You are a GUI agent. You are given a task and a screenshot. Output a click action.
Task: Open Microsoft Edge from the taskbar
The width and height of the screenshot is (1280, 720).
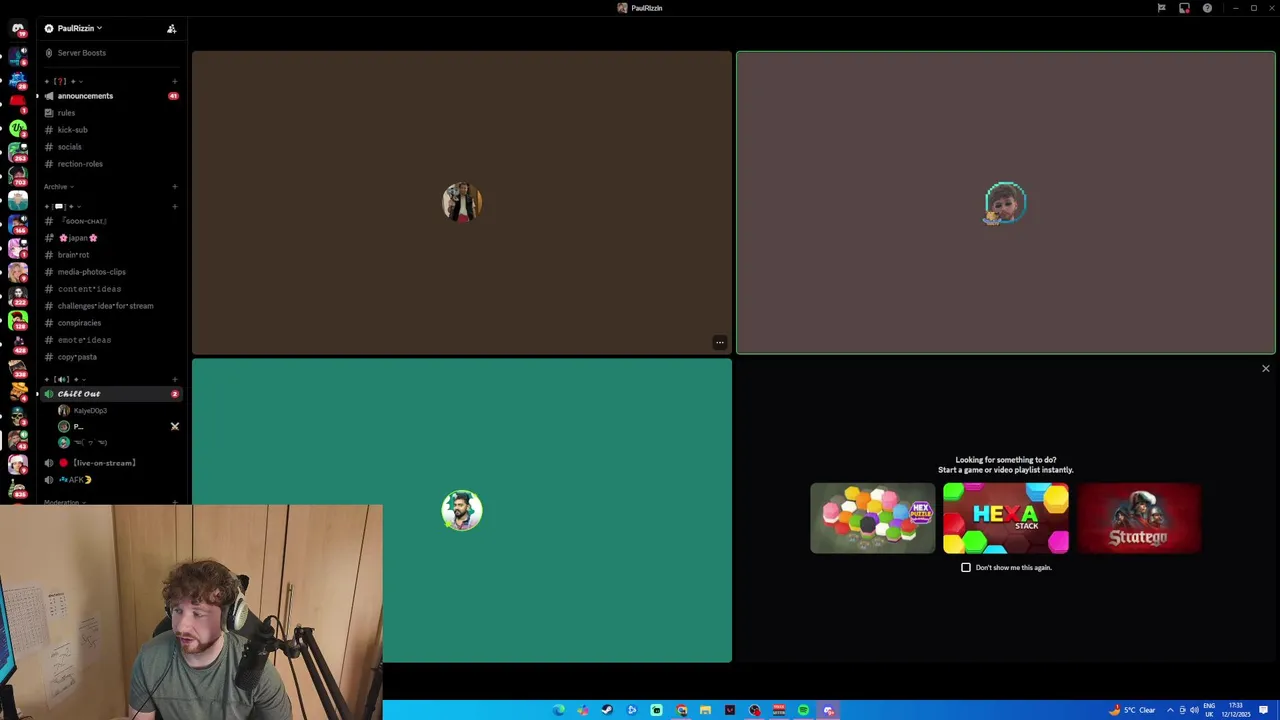(558, 710)
